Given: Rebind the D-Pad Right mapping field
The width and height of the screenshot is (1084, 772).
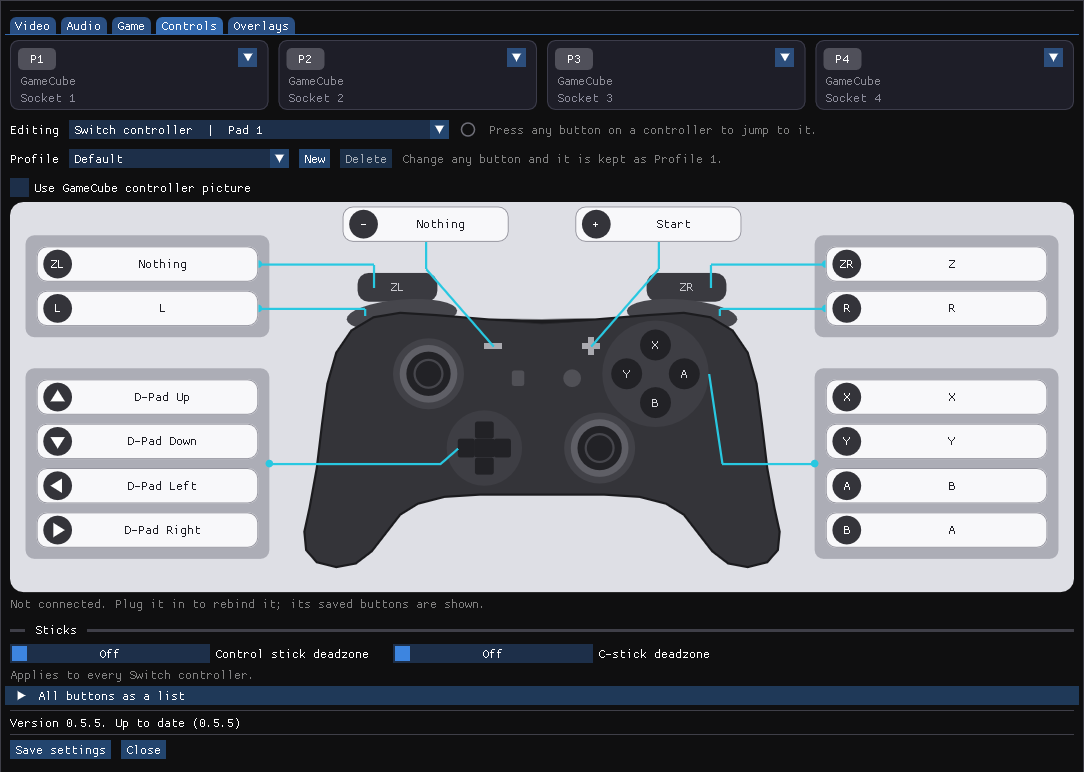Looking at the screenshot, I should coord(147,530).
